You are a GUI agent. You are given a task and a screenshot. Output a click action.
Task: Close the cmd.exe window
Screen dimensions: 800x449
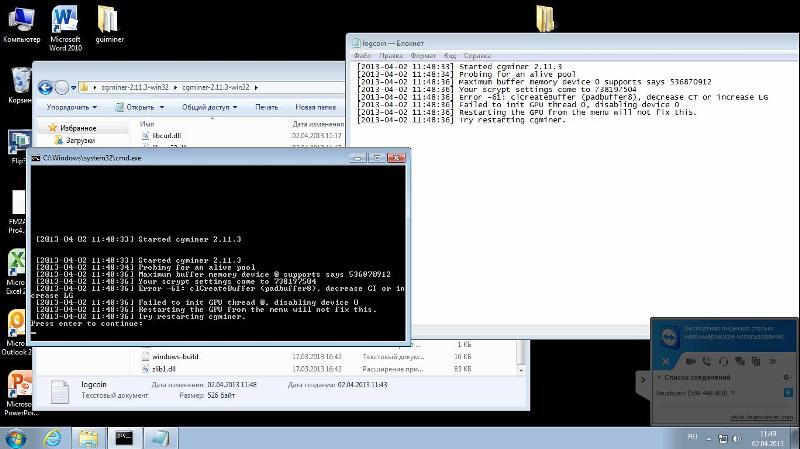coord(396,158)
